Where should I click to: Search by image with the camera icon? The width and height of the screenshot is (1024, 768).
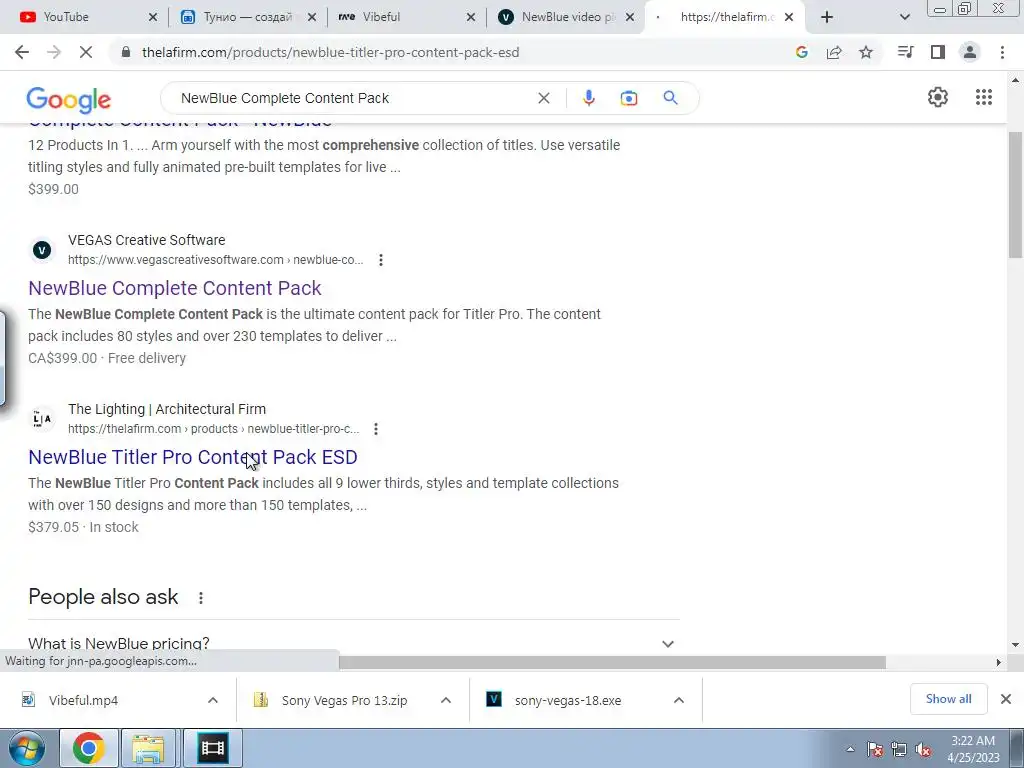[628, 98]
